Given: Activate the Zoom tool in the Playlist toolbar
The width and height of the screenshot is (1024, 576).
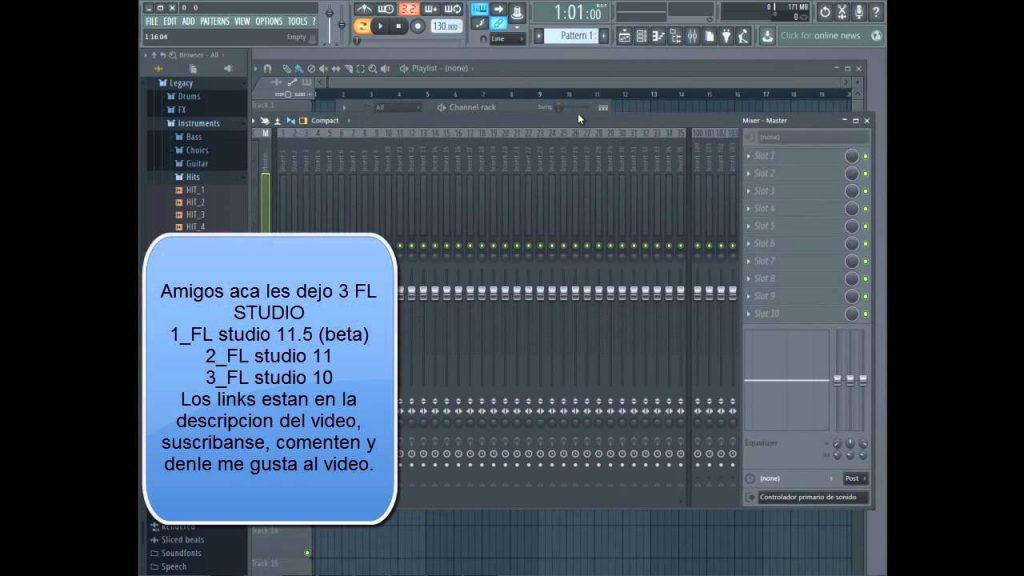Looking at the screenshot, I should click(372, 68).
